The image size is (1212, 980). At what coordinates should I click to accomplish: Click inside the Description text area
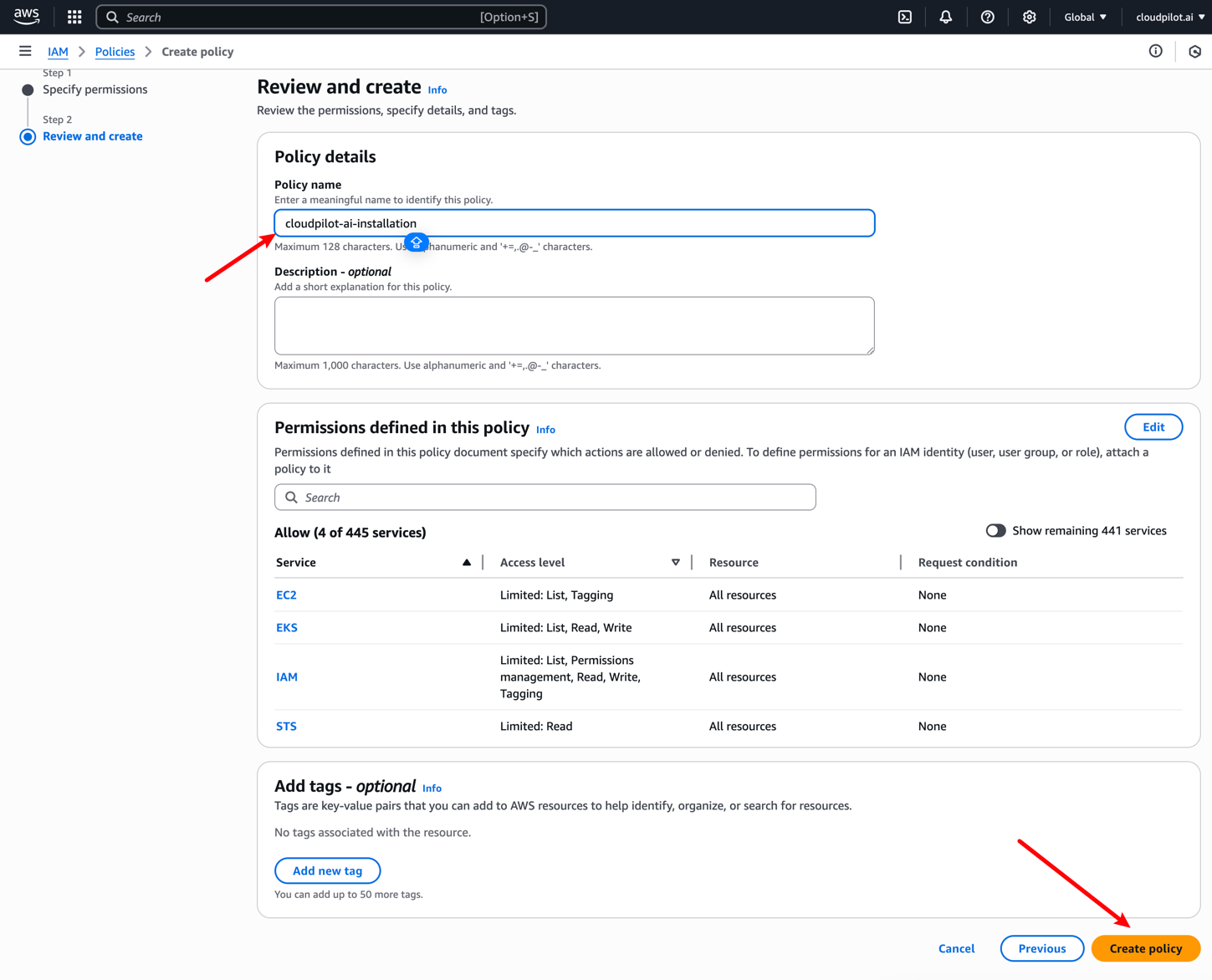coord(574,325)
